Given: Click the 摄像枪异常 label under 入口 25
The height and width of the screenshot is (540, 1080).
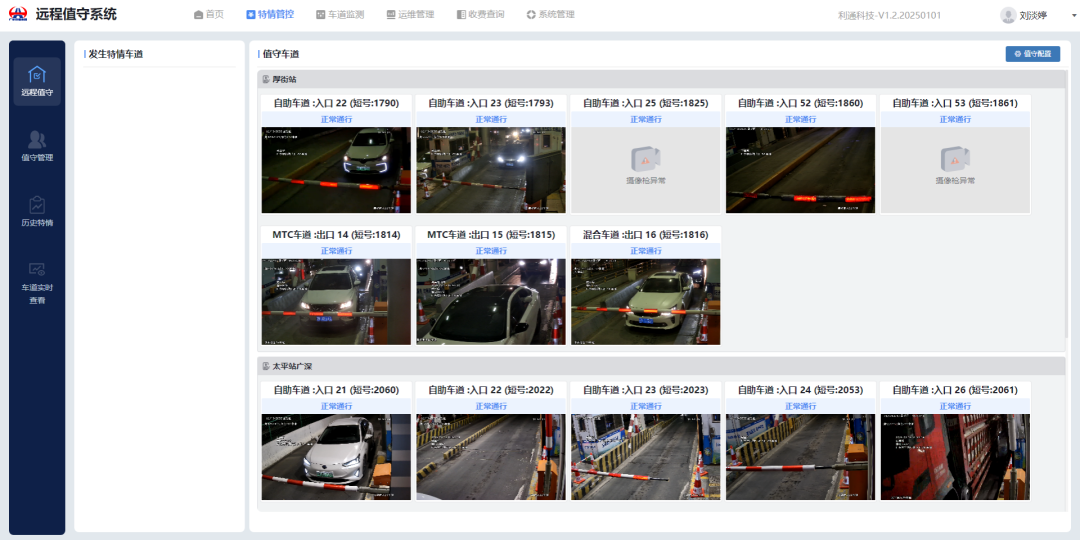Looking at the screenshot, I should click(x=645, y=180).
